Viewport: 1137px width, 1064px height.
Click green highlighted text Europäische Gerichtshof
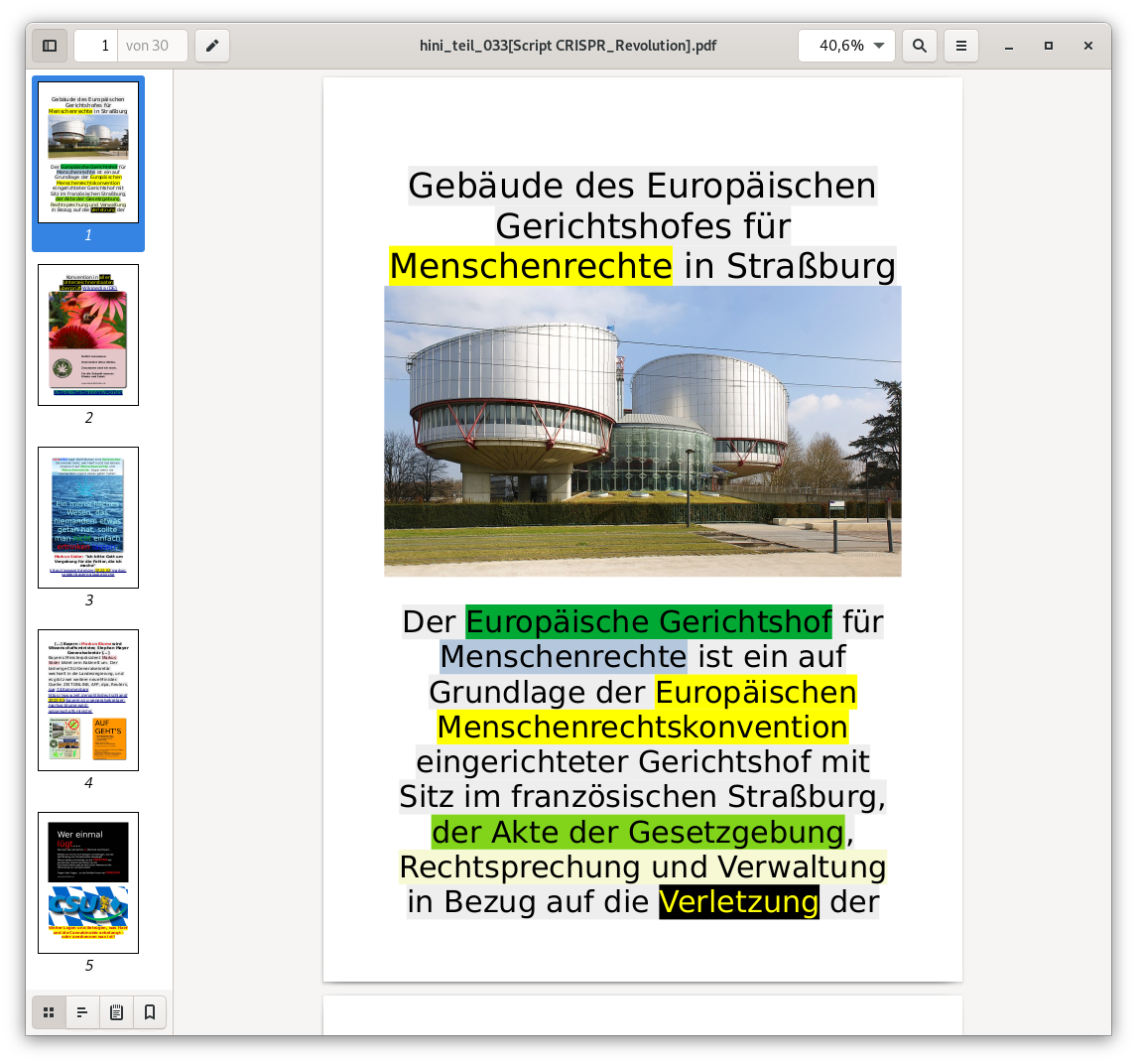tap(648, 621)
